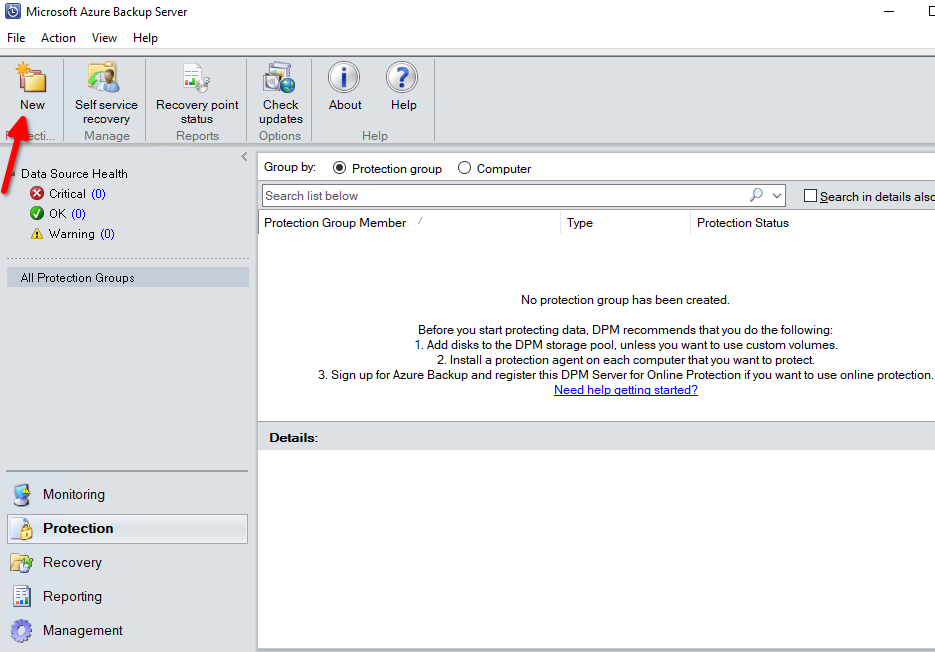Filter by OK (0) health

tap(67, 214)
